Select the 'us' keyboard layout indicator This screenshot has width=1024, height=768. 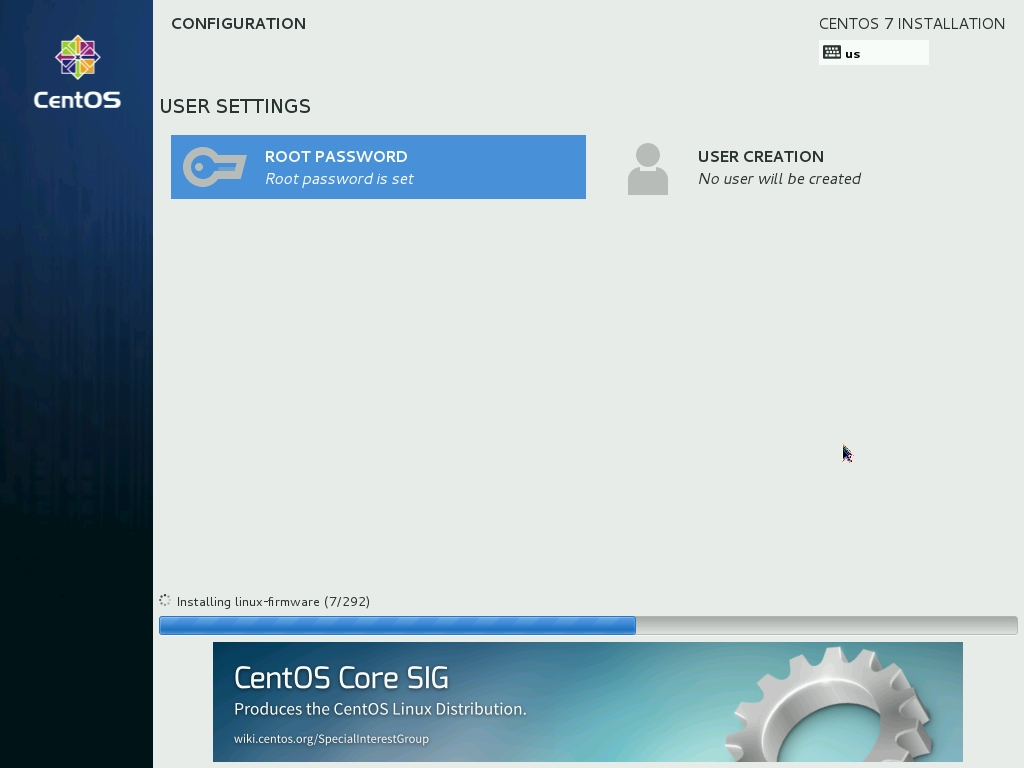[x=853, y=54]
